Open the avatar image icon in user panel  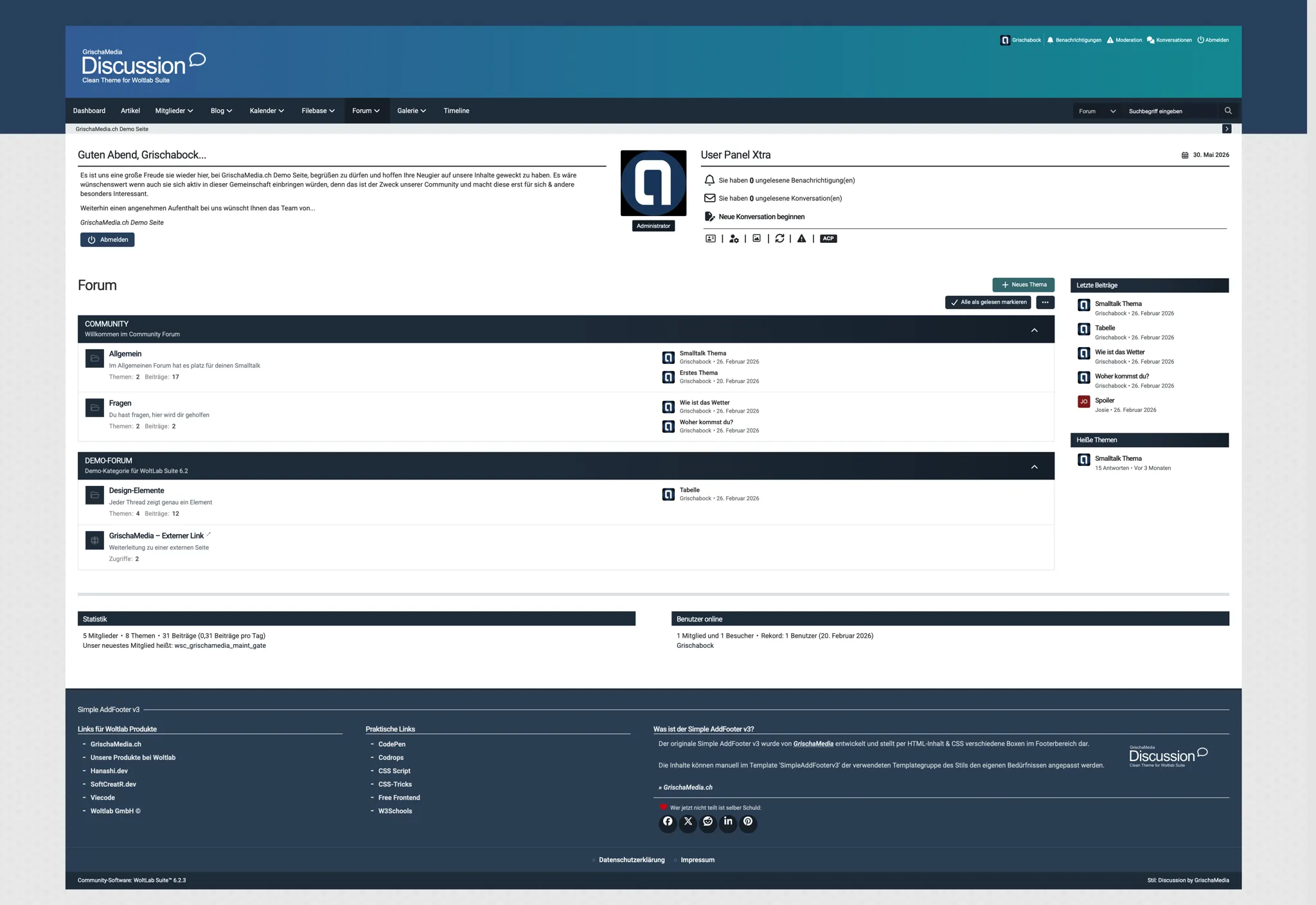(757, 238)
